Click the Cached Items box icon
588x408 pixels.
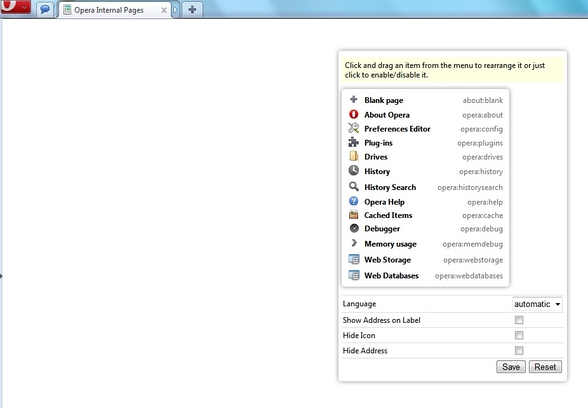(x=353, y=215)
